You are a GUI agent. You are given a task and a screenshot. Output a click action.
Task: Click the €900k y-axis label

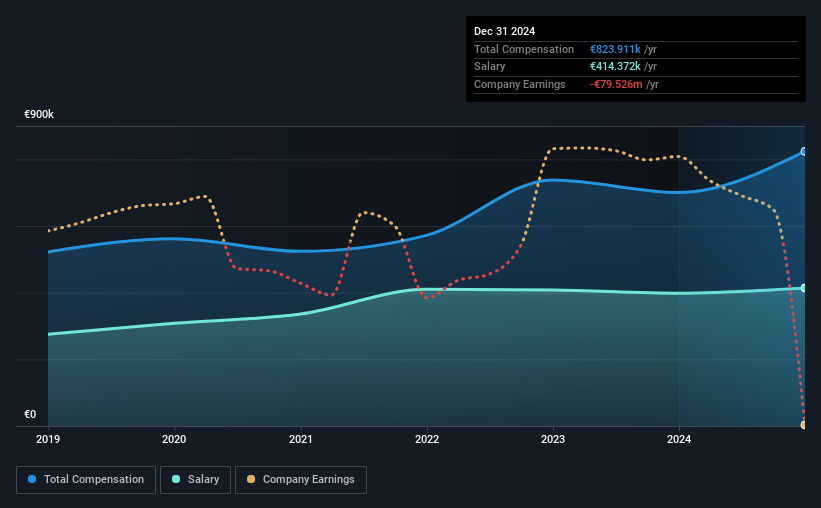point(39,114)
